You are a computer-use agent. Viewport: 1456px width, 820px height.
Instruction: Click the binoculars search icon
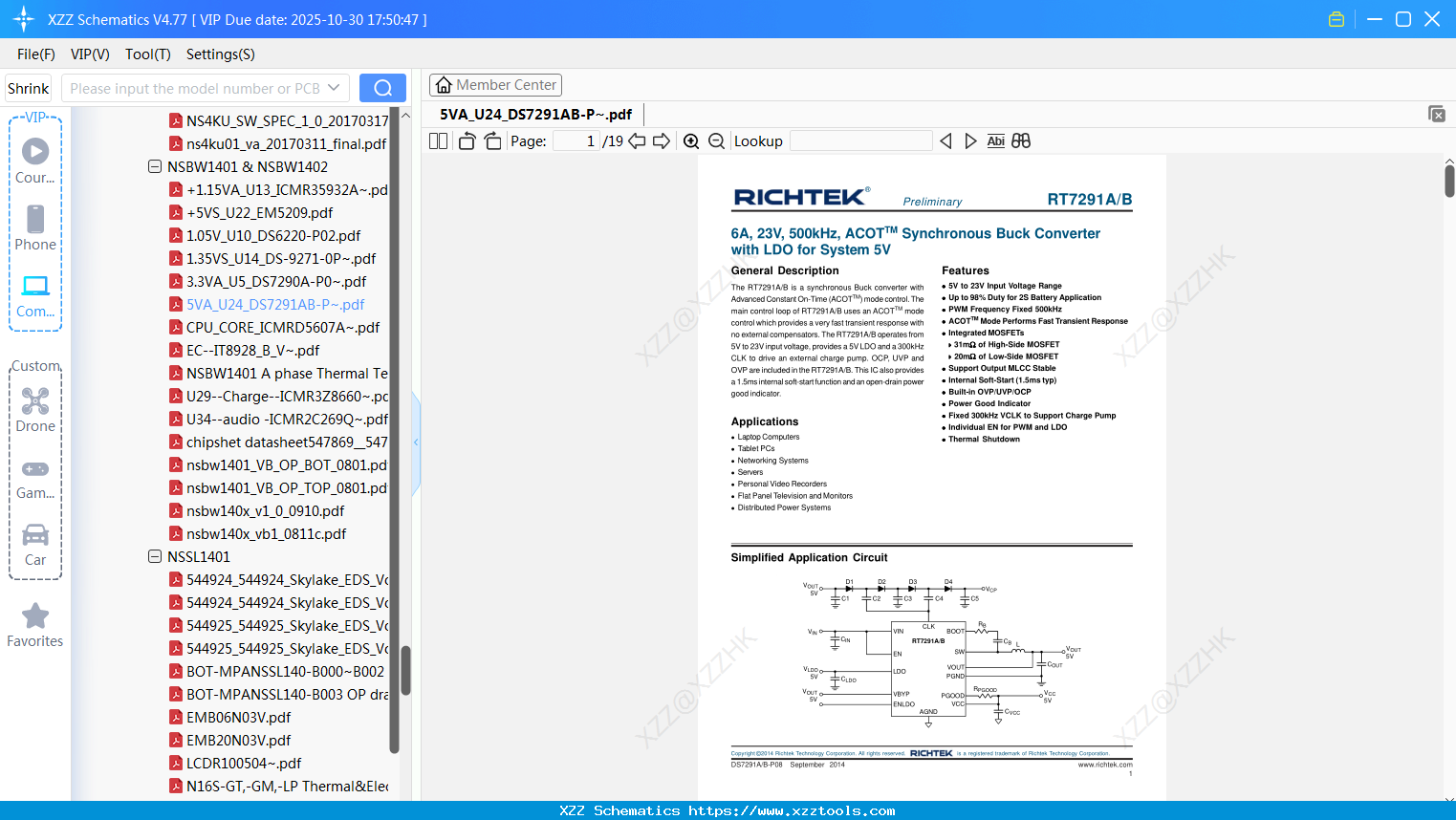(x=1021, y=141)
